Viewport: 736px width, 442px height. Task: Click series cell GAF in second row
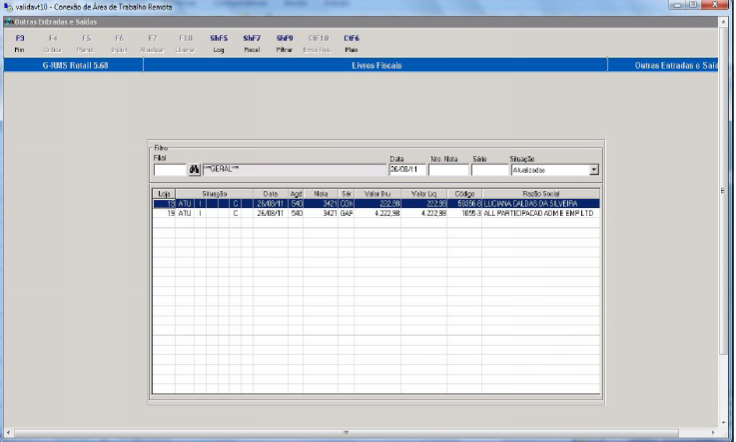coord(346,213)
